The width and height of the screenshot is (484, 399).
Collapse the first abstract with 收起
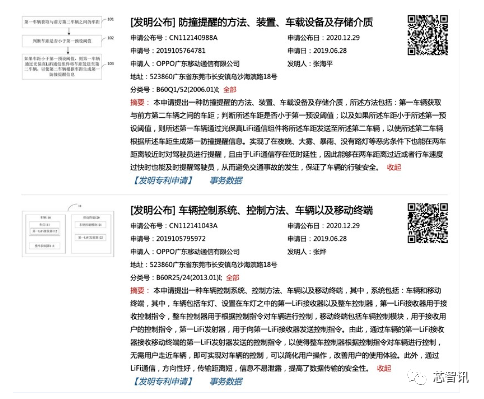[x=394, y=167]
